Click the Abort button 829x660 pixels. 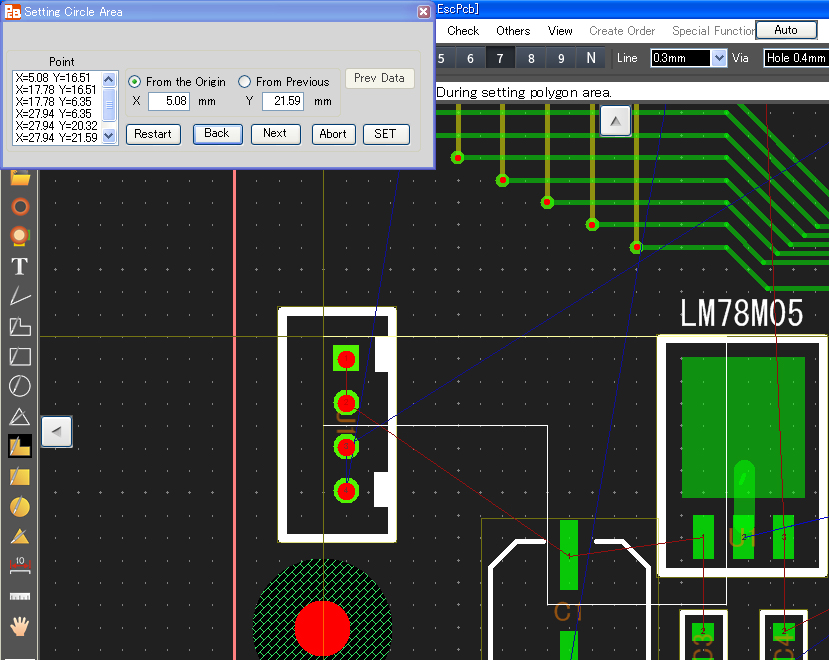pyautogui.click(x=334, y=134)
